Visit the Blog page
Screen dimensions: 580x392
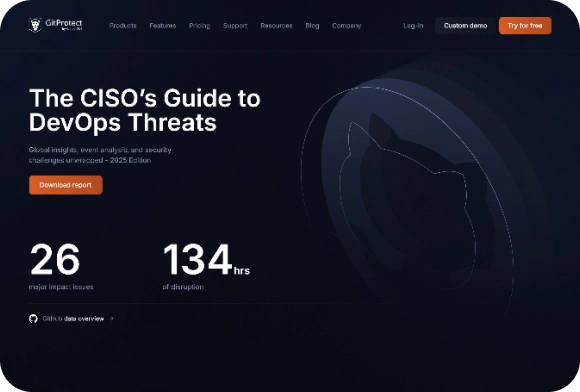[x=312, y=26]
